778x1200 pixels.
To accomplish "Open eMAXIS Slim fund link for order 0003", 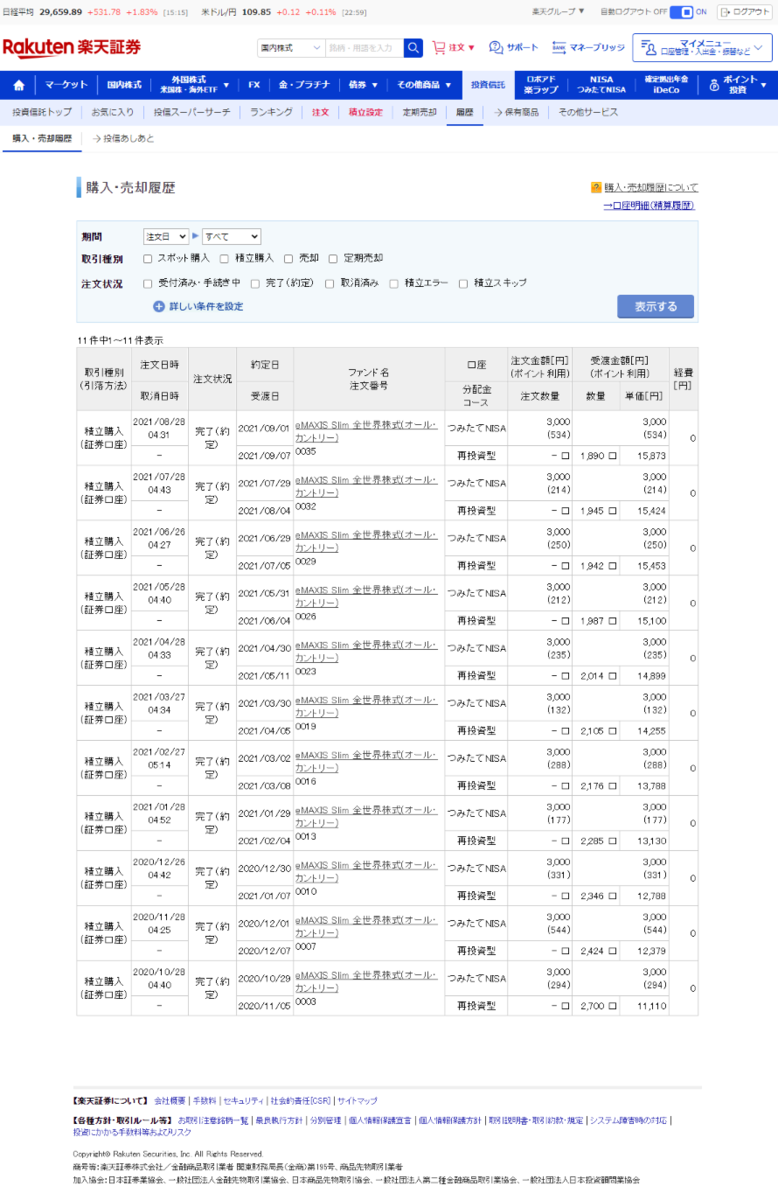I will pos(366,981).
